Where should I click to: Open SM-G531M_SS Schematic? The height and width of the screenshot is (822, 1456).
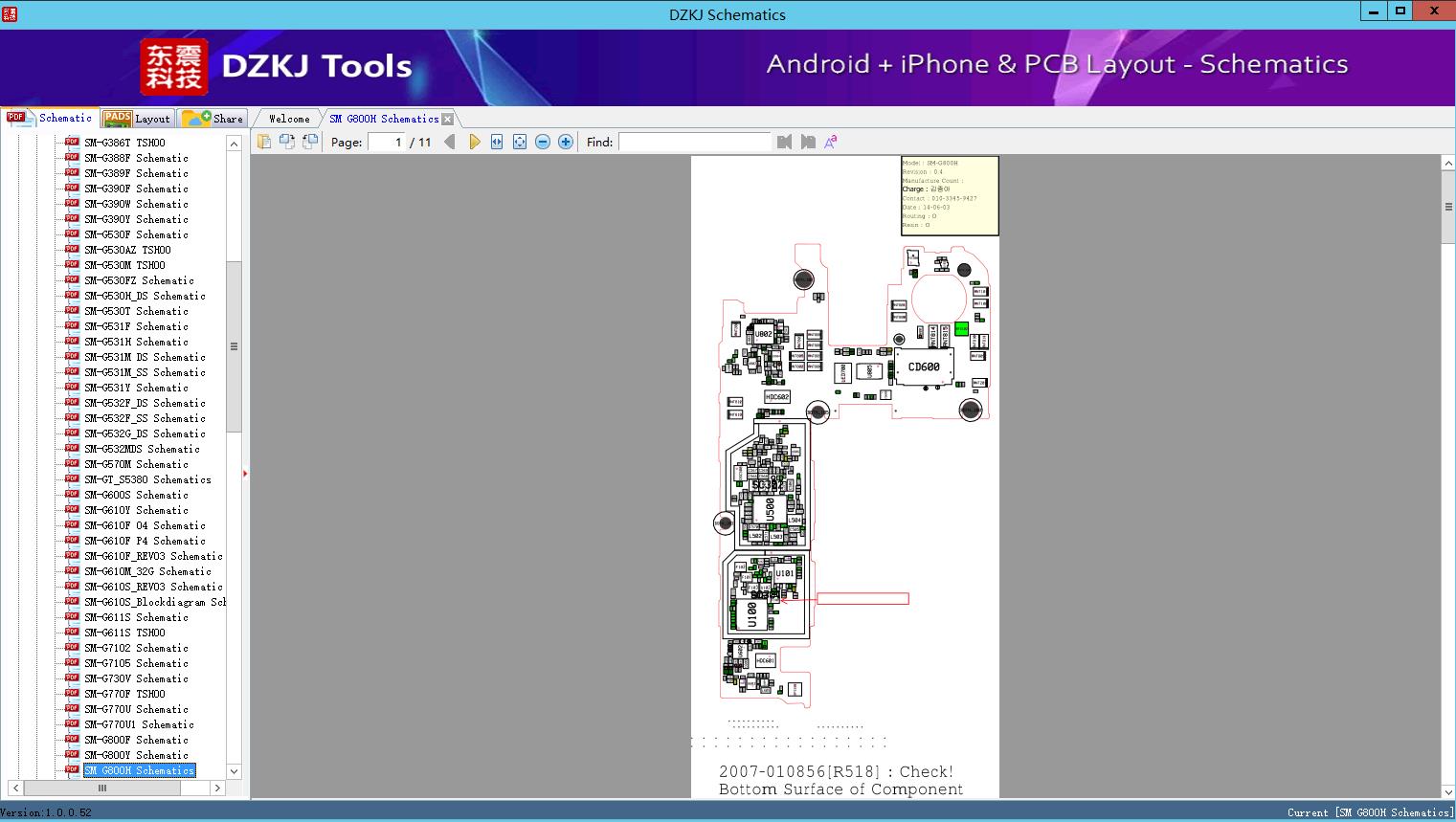145,372
